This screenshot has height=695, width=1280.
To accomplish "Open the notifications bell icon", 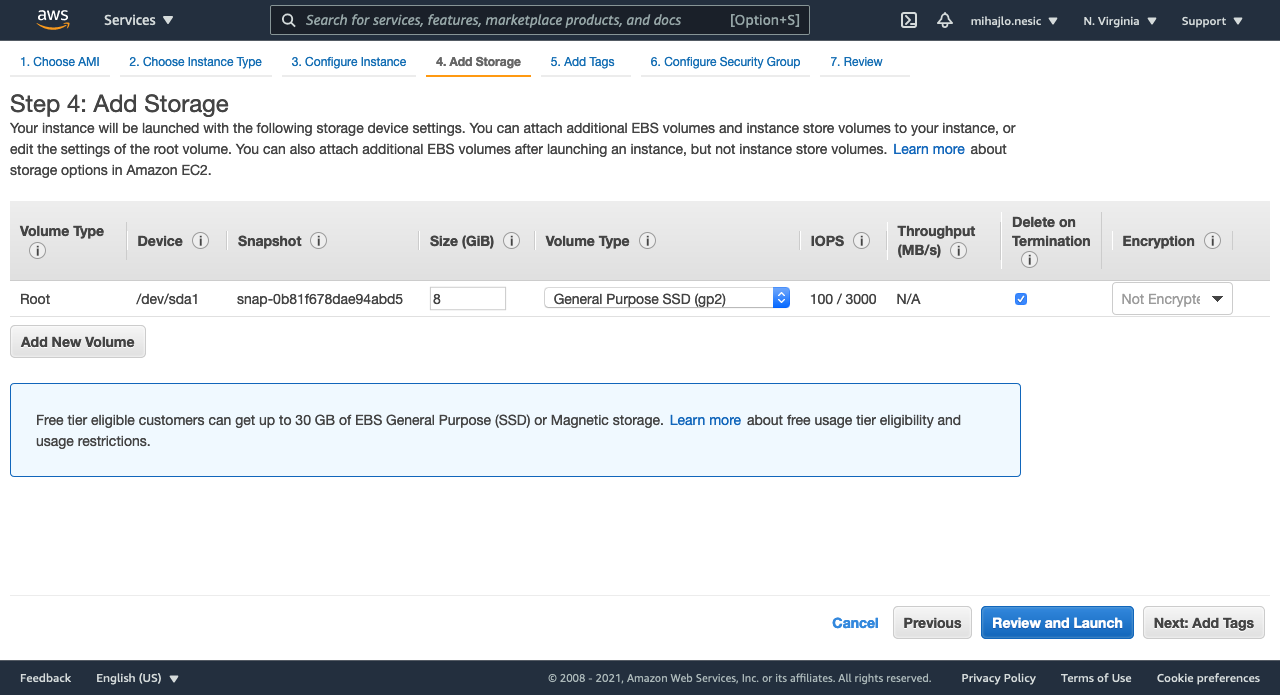I will pyautogui.click(x=945, y=20).
